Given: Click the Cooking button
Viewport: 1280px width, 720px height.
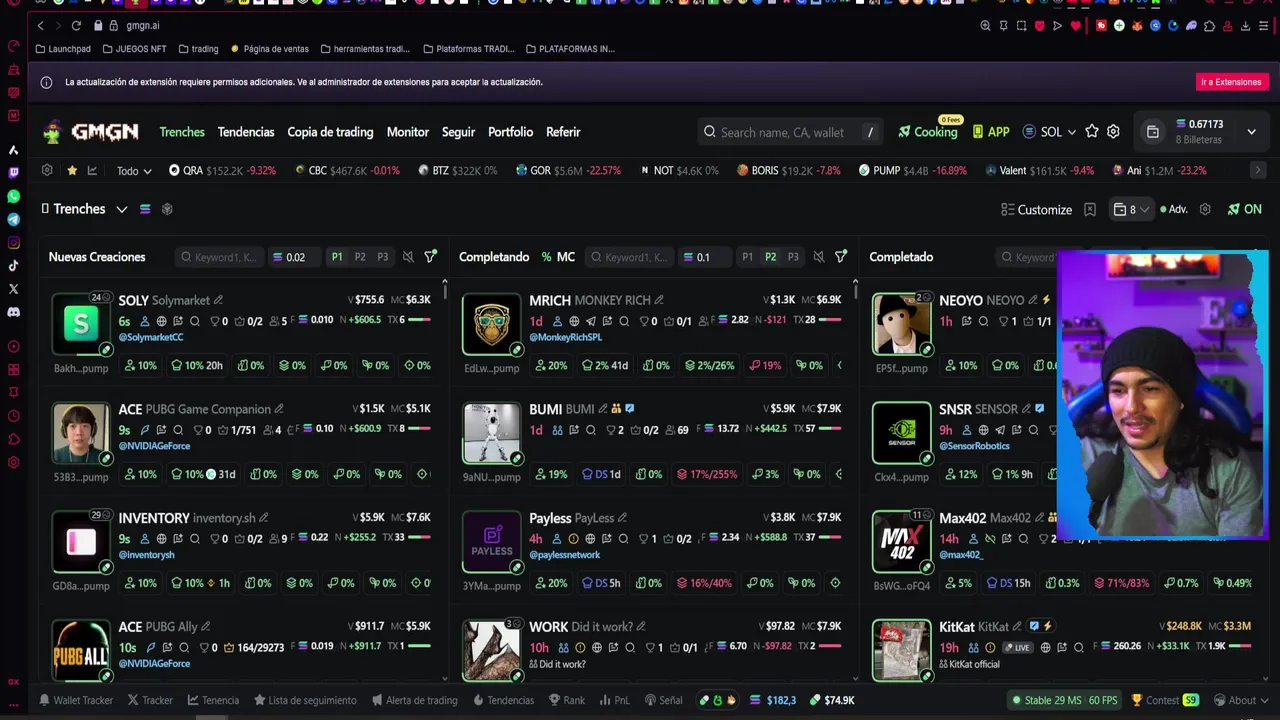Looking at the screenshot, I should point(928,132).
